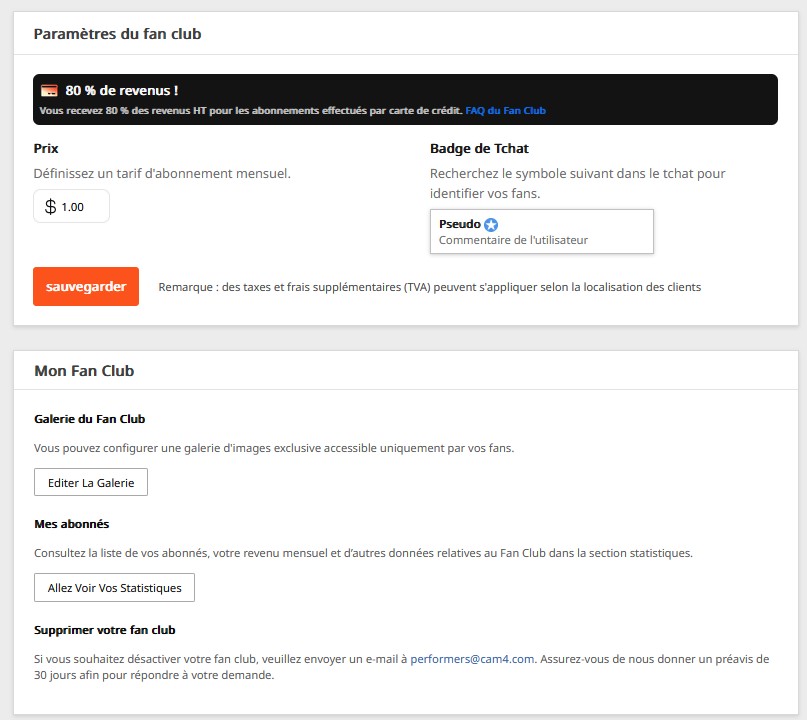Image resolution: width=807 pixels, height=720 pixels.
Task: Open the FAQ du Fan Club link
Action: (505, 111)
